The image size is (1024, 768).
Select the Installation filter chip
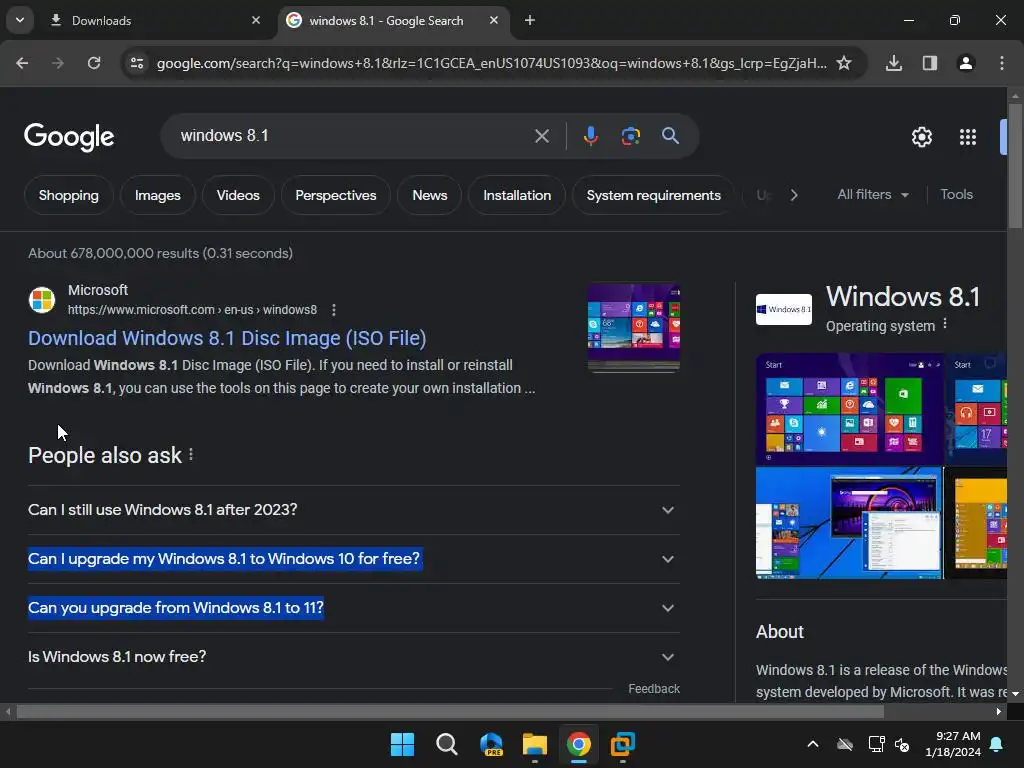coord(517,195)
